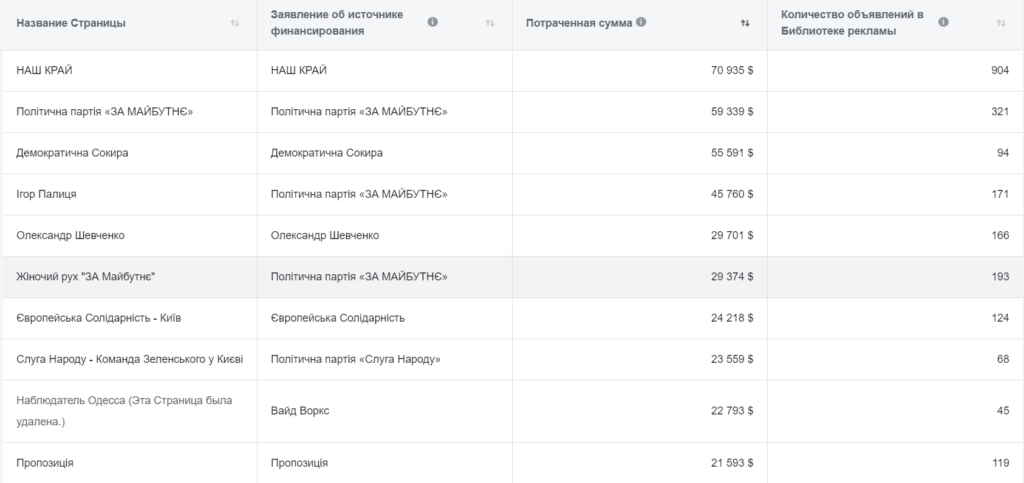Select funding source Пропозиція cell

(x=299, y=463)
